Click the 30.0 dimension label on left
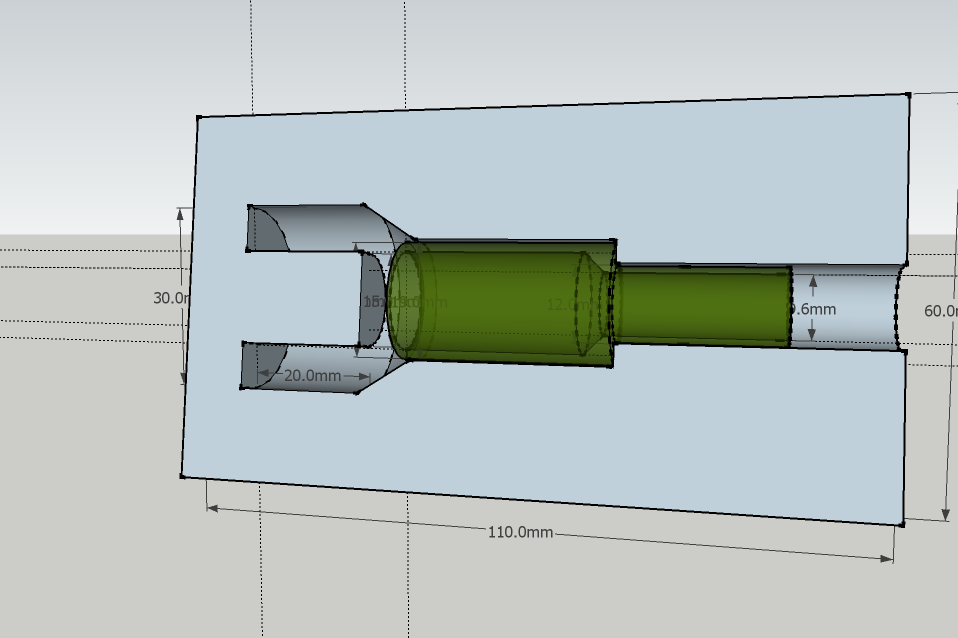This screenshot has height=638, width=958. pyautogui.click(x=166, y=298)
